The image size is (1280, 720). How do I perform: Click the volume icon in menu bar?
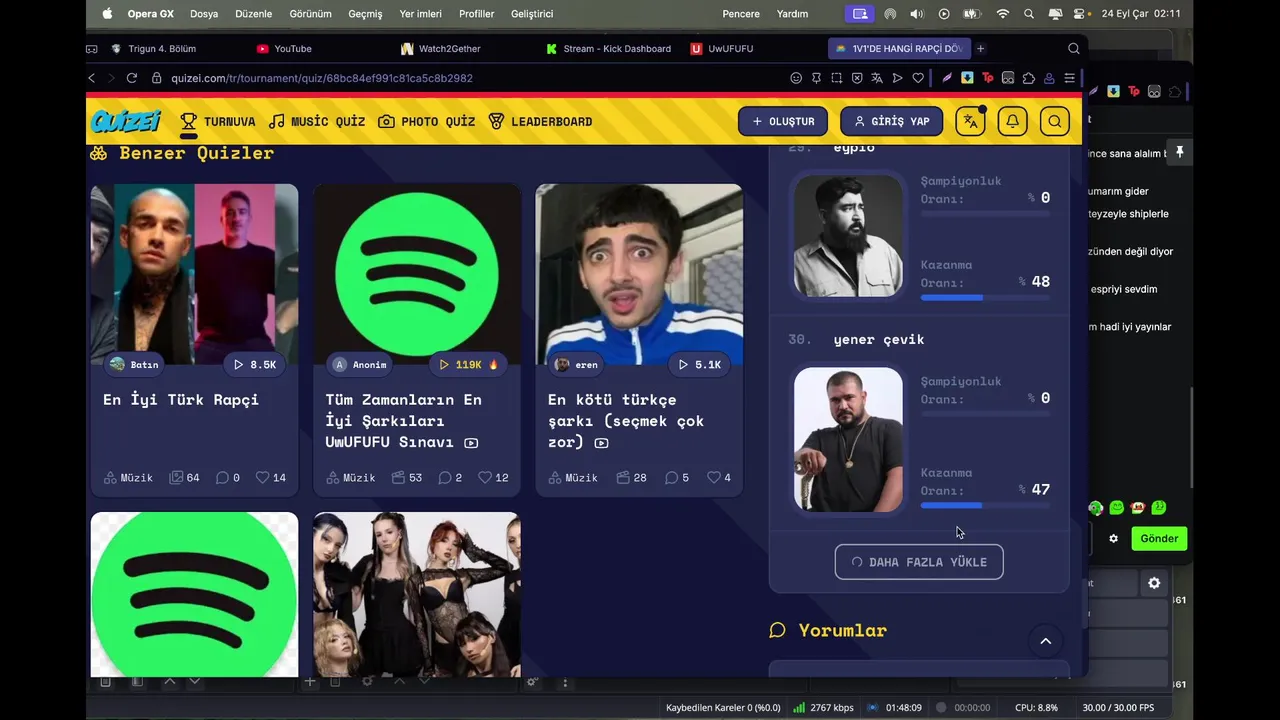point(917,14)
